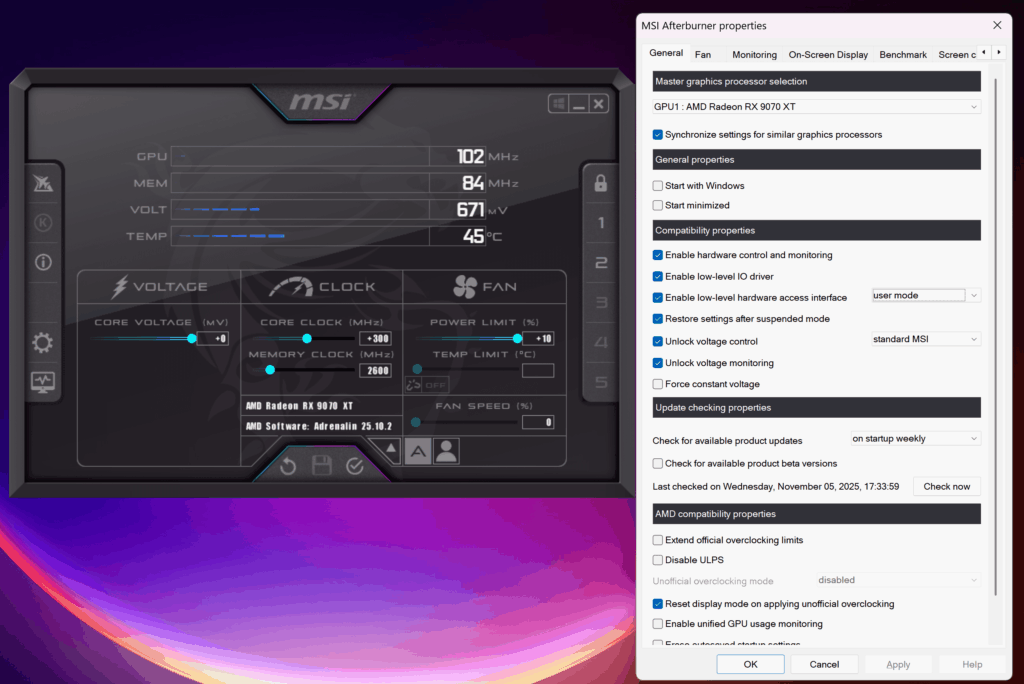The height and width of the screenshot is (684, 1024).
Task: Click the fan sync OFF toggle icon
Action: tap(427, 385)
